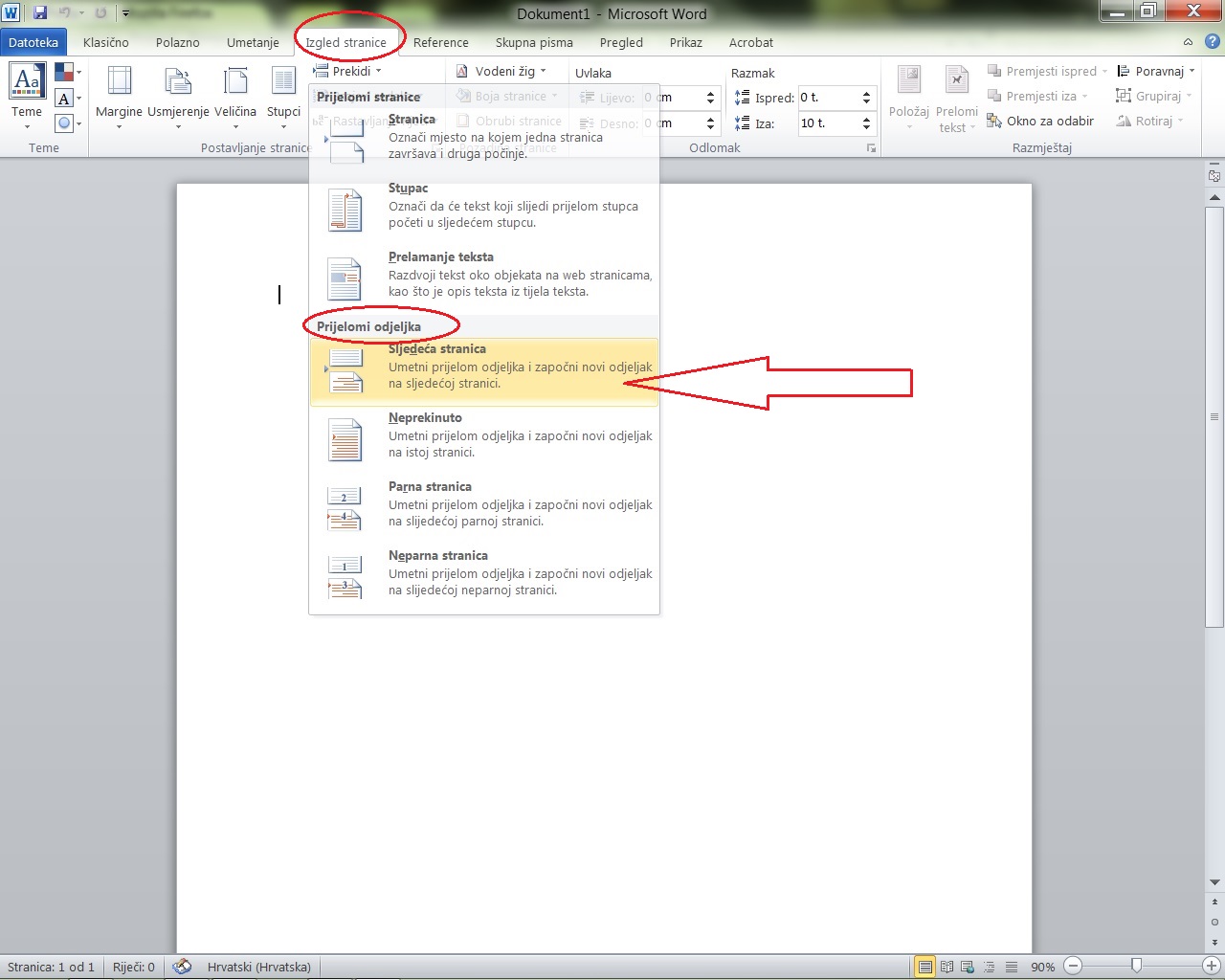Switch to Web Layout view icon
1225x980 pixels.
coord(968,967)
